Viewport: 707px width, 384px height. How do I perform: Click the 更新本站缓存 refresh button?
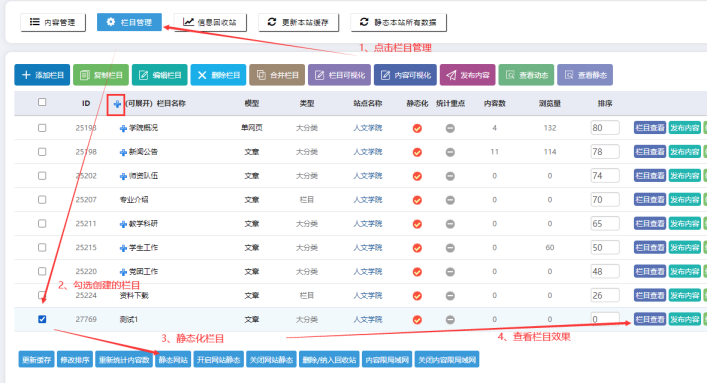298,22
